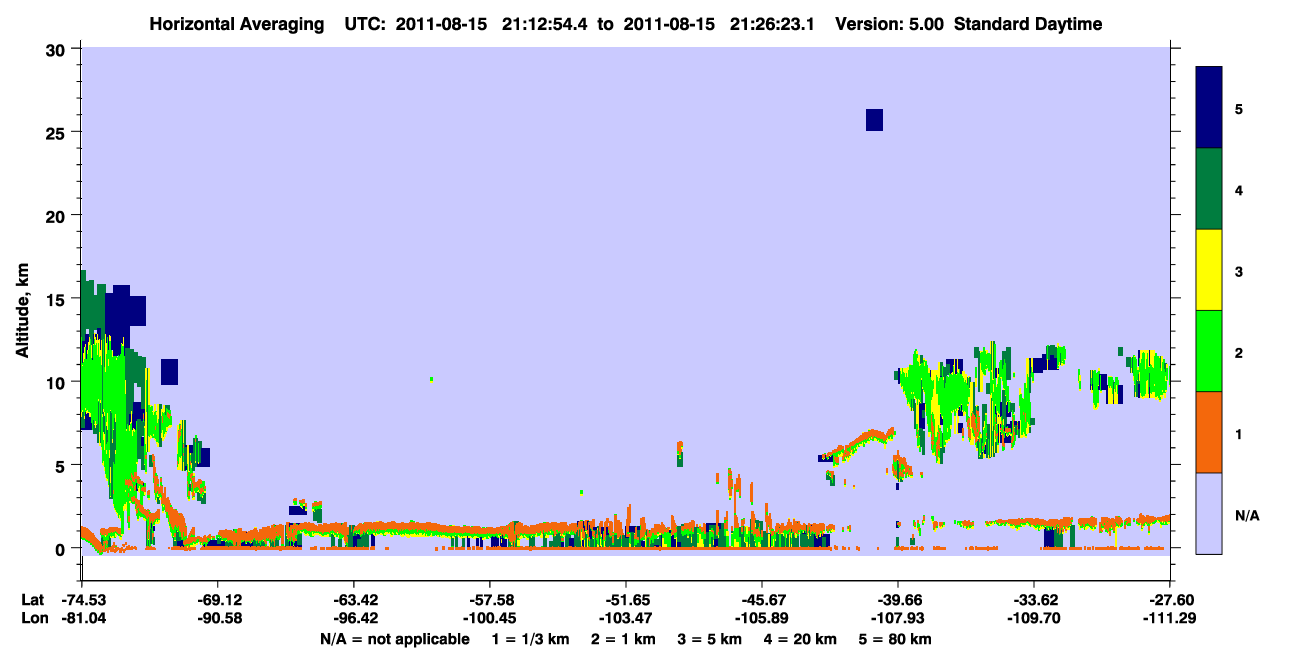The image size is (1300, 667).
Task: Click the y-axis tick label 10
Action: point(57,382)
